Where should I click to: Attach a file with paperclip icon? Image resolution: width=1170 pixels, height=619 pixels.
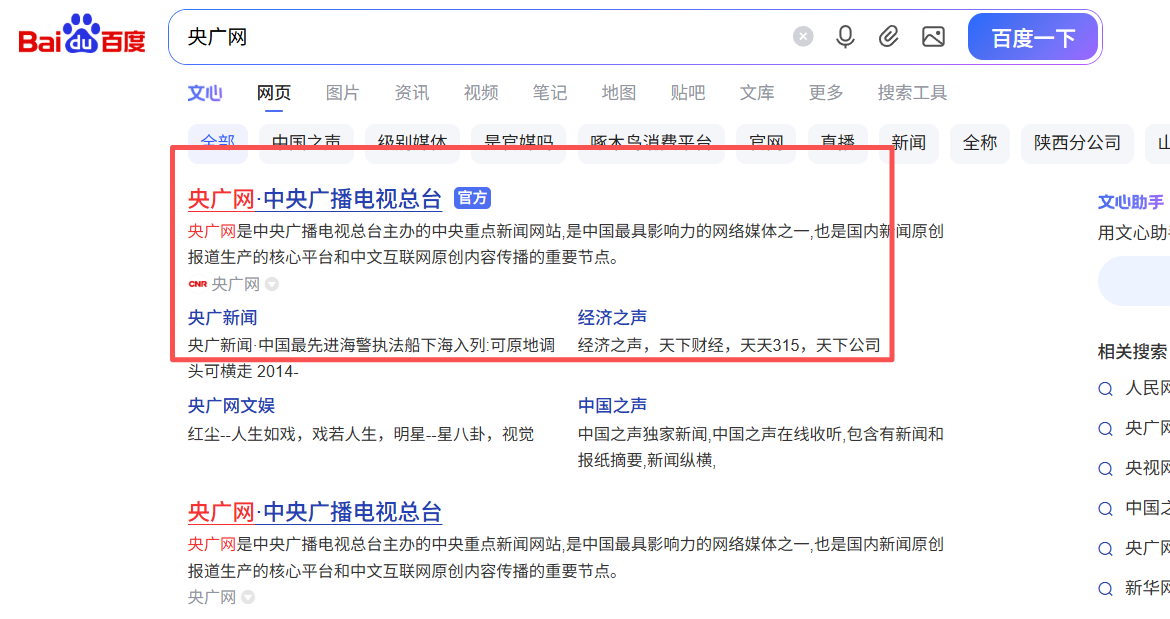889,37
